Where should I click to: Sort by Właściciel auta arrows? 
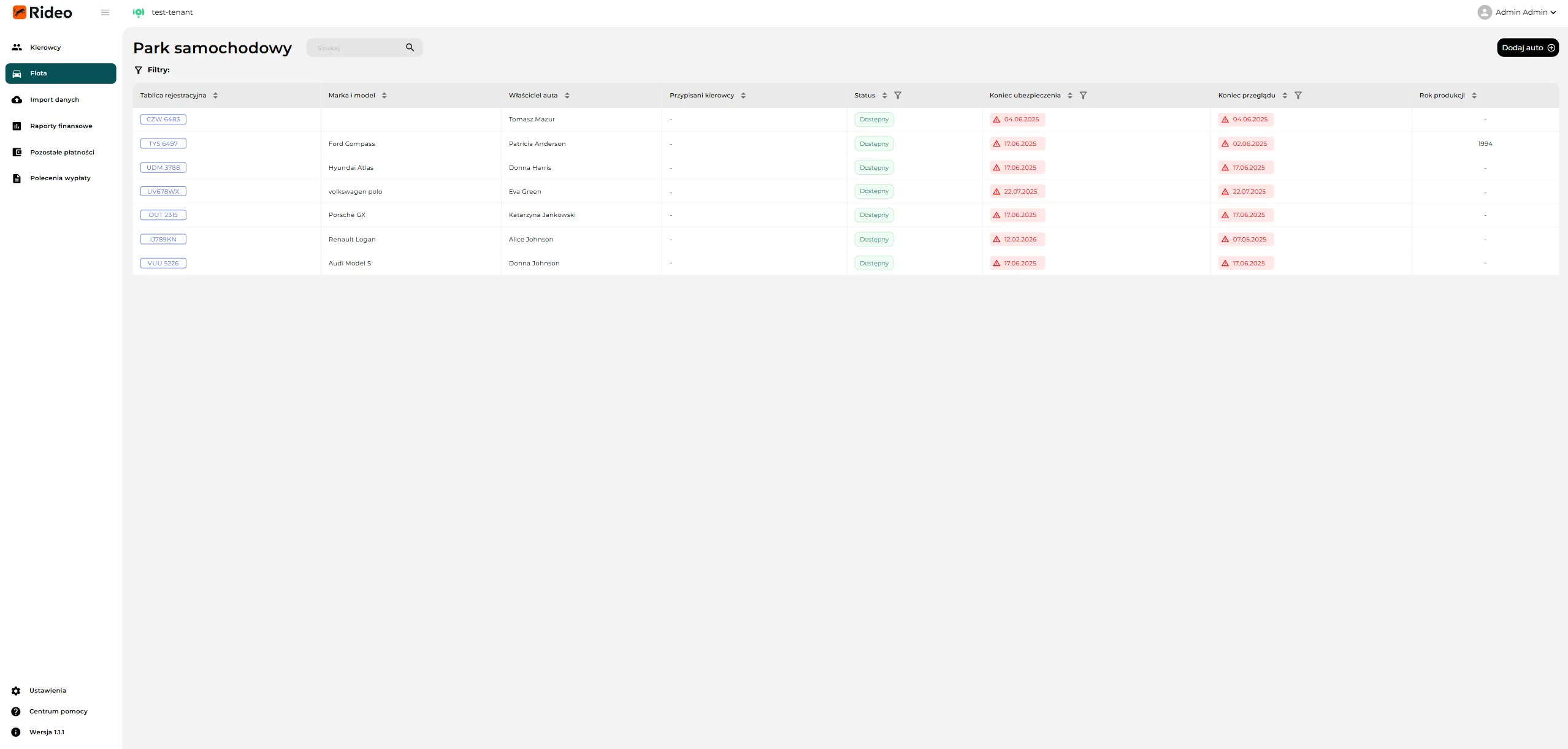(x=567, y=96)
